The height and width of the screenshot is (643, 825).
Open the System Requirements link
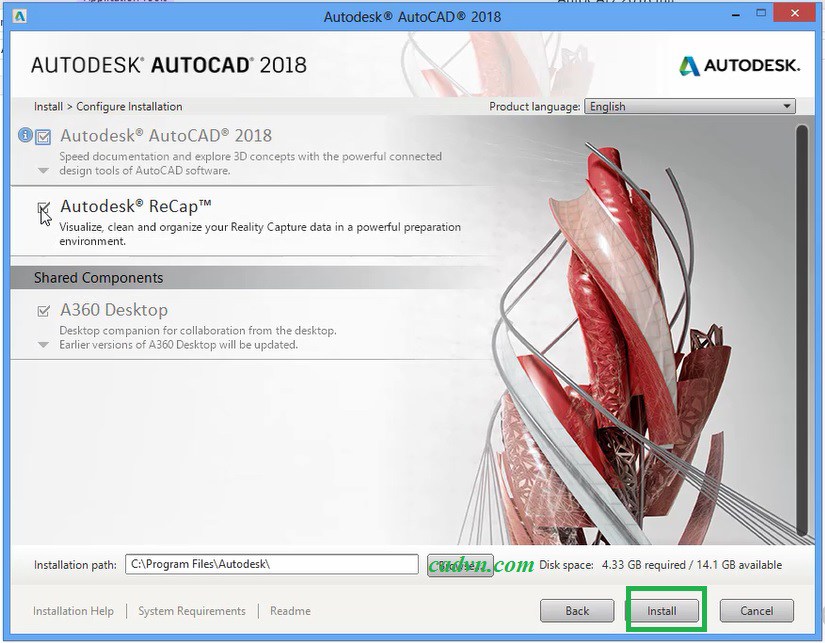[192, 611]
